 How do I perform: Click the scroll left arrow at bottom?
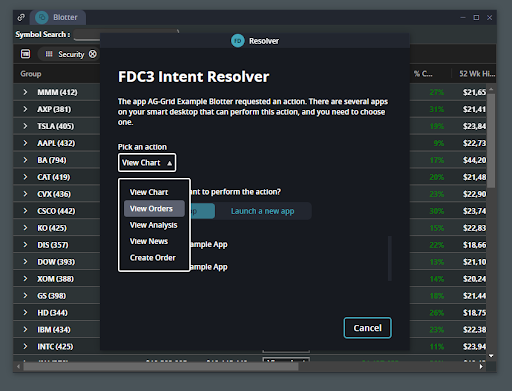pos(18,367)
